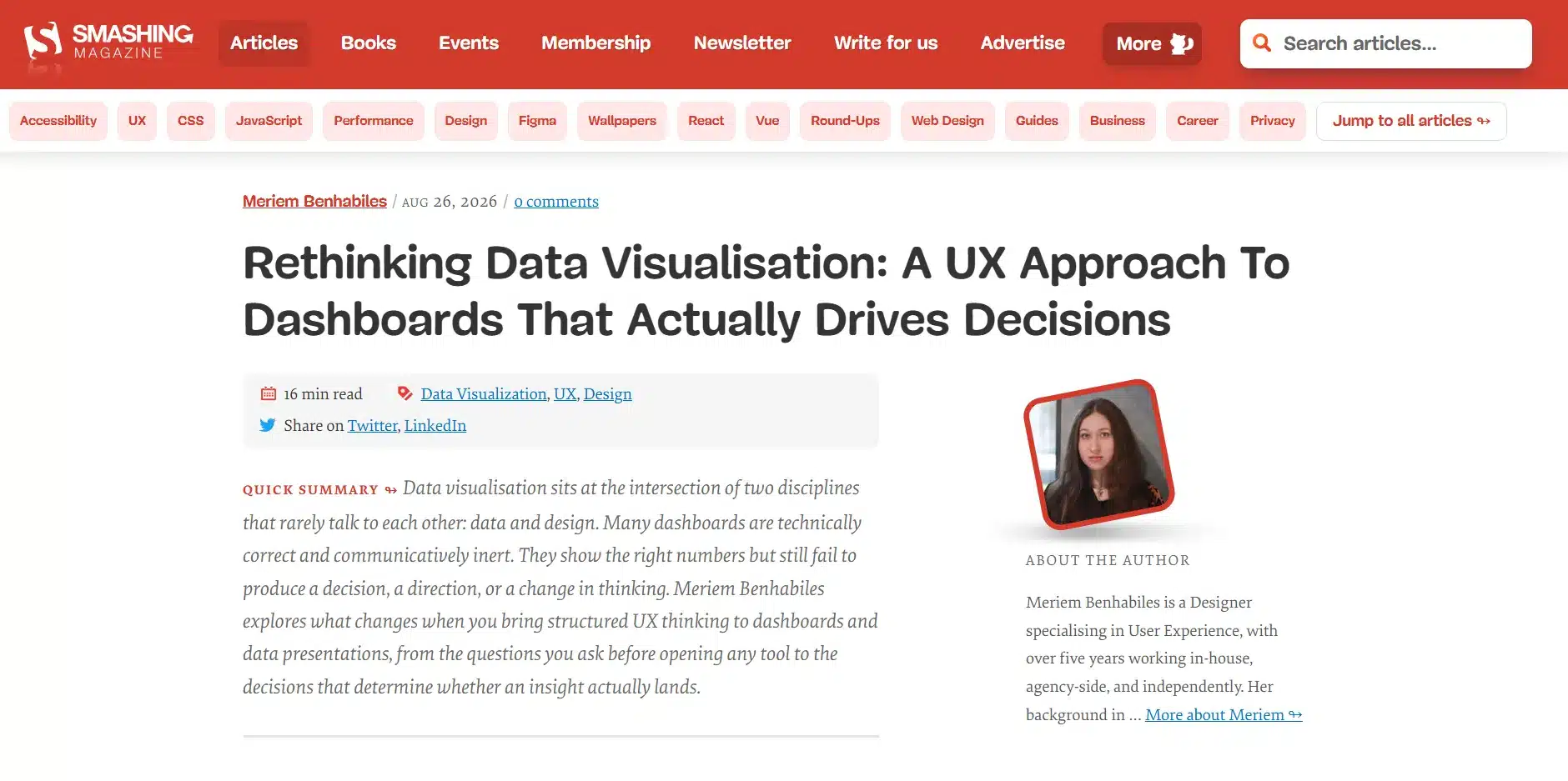Open the Wallpapers category
This screenshot has height=781, width=1568.
pyautogui.click(x=622, y=121)
